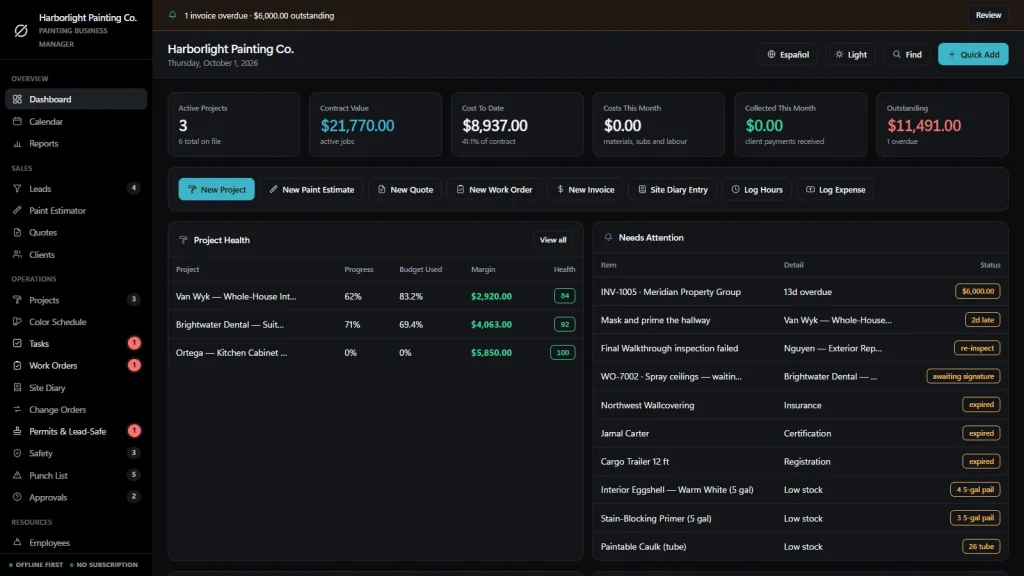1024x576 pixels.
Task: Click the Project Health roller icon
Action: (183, 240)
